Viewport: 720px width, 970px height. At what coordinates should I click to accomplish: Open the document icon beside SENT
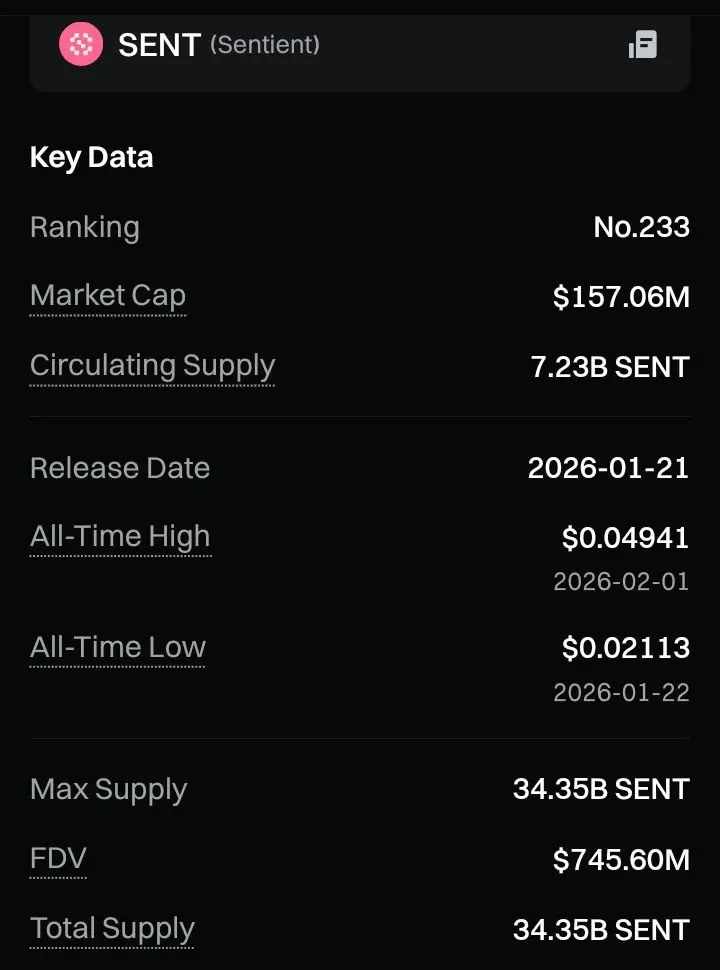tap(643, 45)
